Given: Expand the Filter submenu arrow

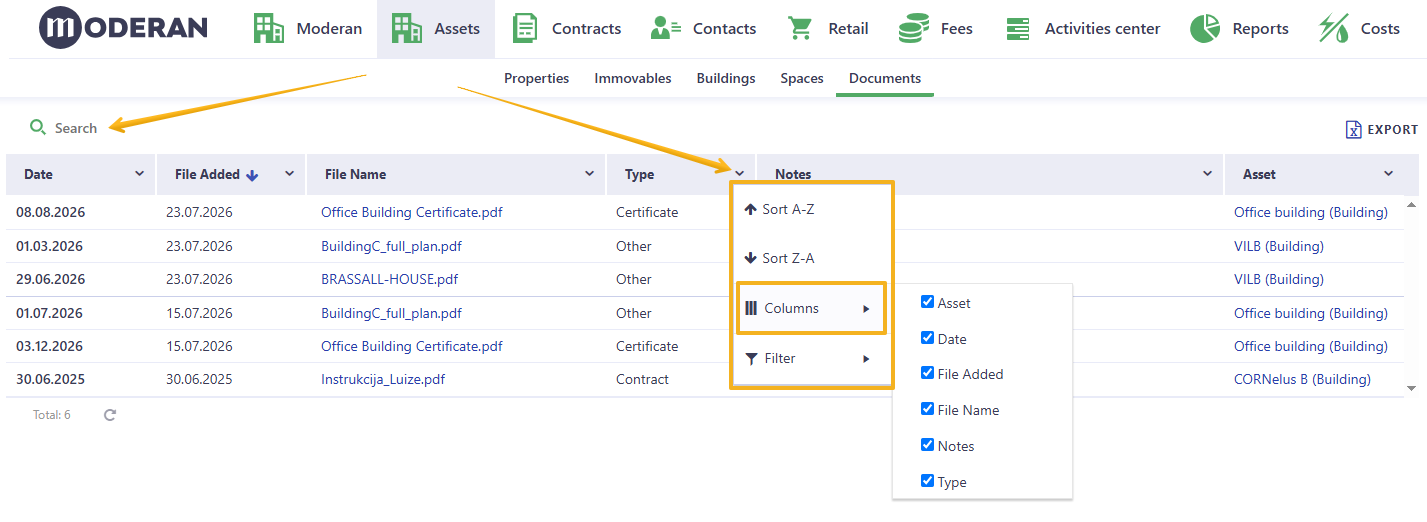Looking at the screenshot, I should pos(866,359).
